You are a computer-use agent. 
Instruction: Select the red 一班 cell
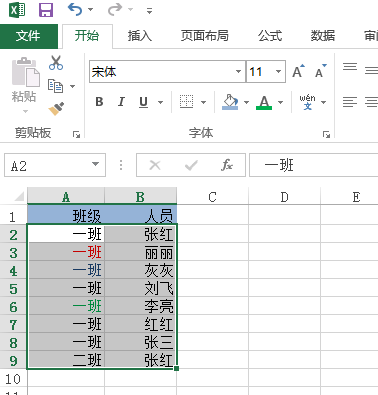point(66,252)
